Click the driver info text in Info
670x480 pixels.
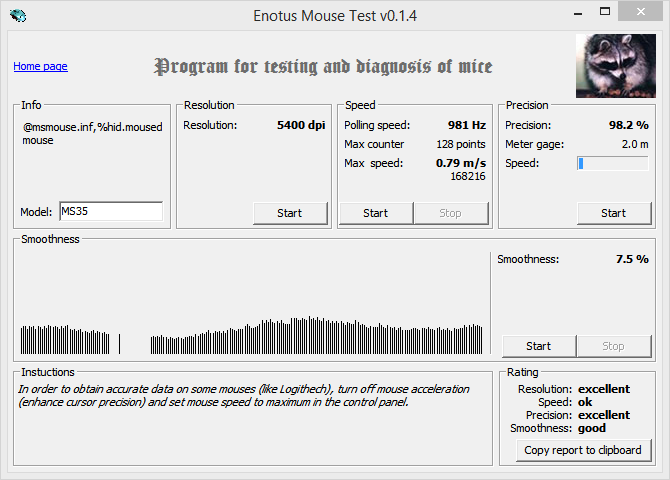tap(92, 134)
